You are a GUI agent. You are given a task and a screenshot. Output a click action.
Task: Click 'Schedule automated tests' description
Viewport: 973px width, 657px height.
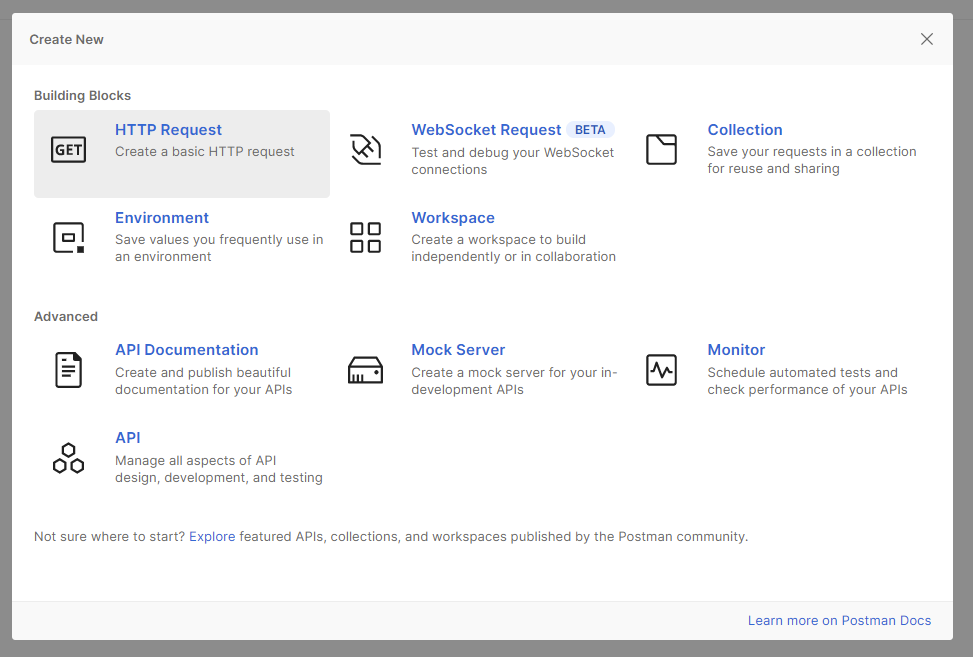[x=807, y=381]
